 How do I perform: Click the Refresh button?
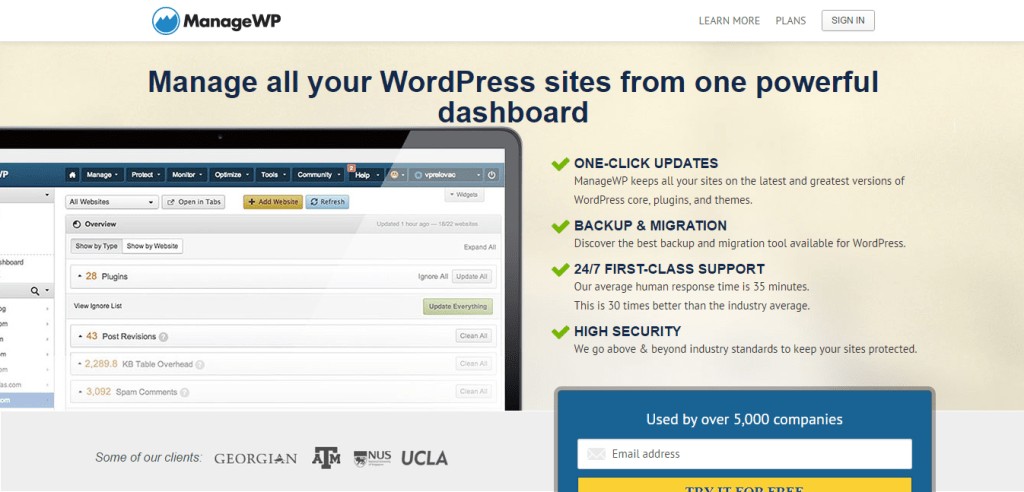pyautogui.click(x=327, y=202)
